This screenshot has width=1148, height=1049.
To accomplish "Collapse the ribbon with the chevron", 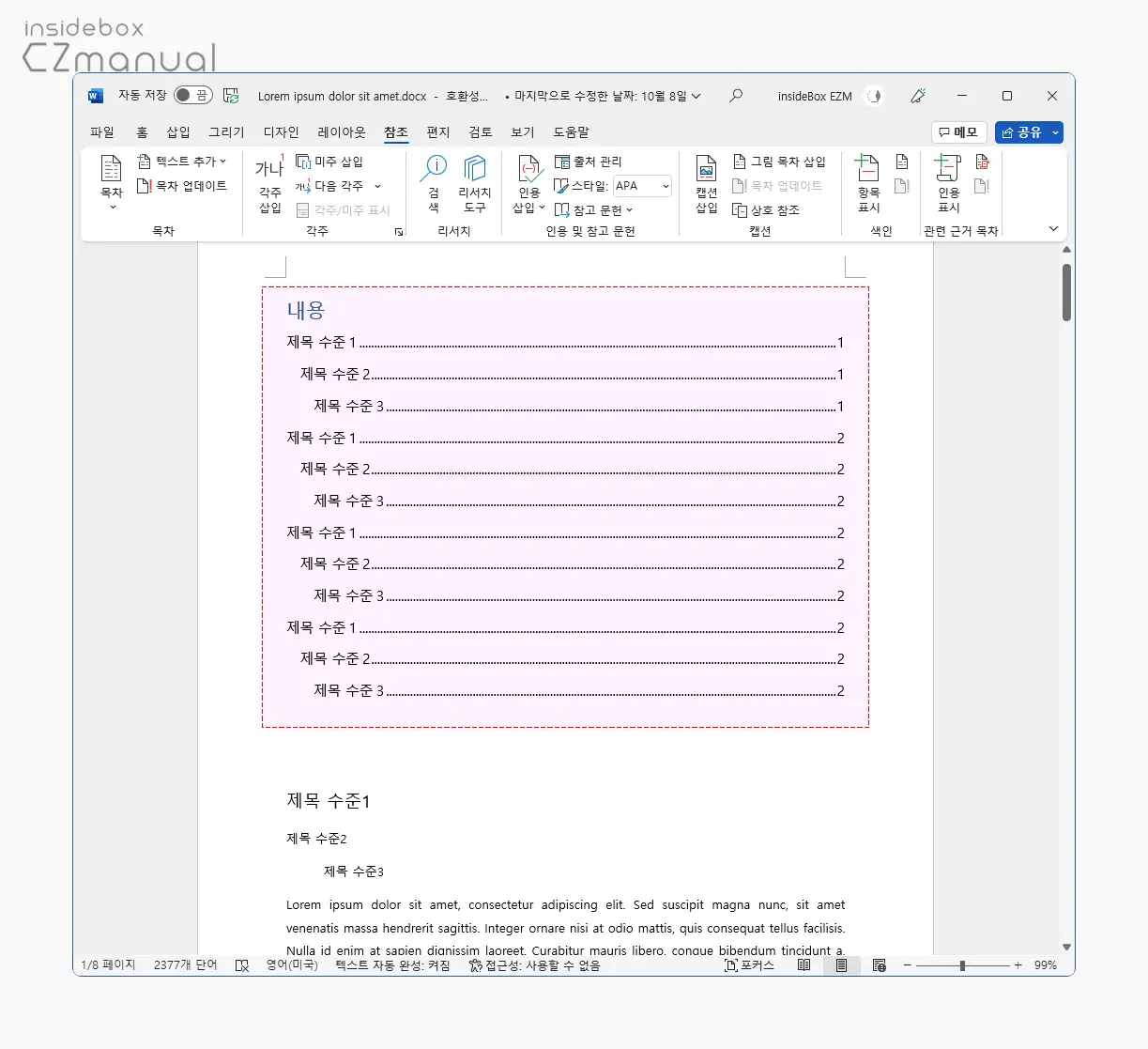I will coord(1053,228).
